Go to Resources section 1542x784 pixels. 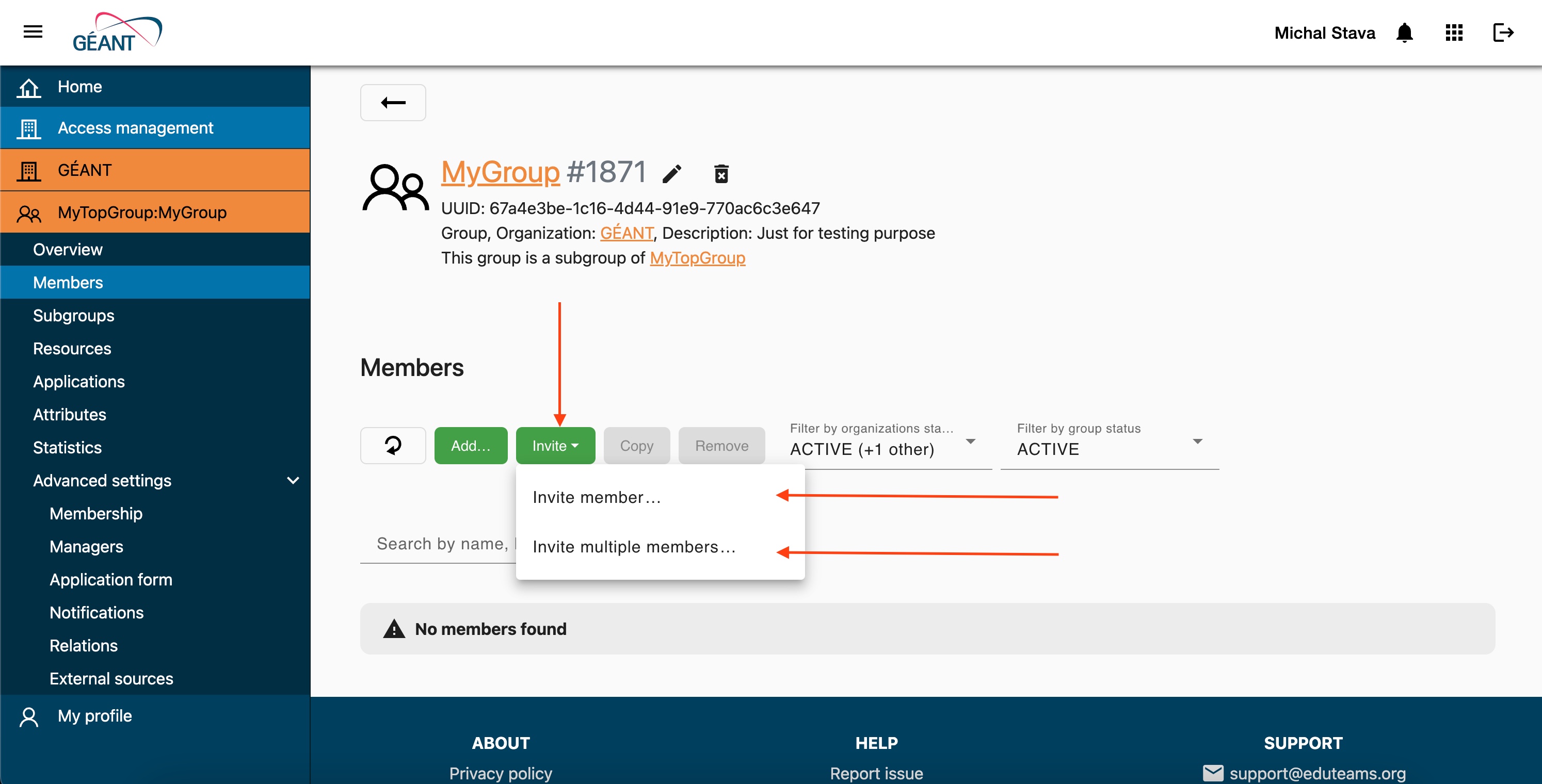[x=155, y=348]
